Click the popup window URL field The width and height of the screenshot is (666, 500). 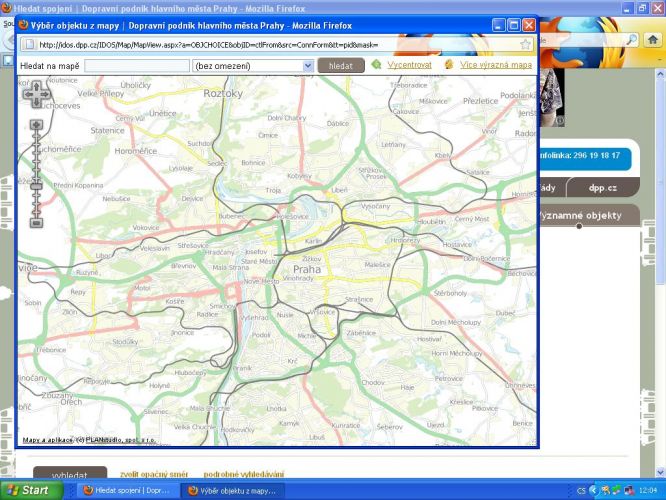(276, 45)
